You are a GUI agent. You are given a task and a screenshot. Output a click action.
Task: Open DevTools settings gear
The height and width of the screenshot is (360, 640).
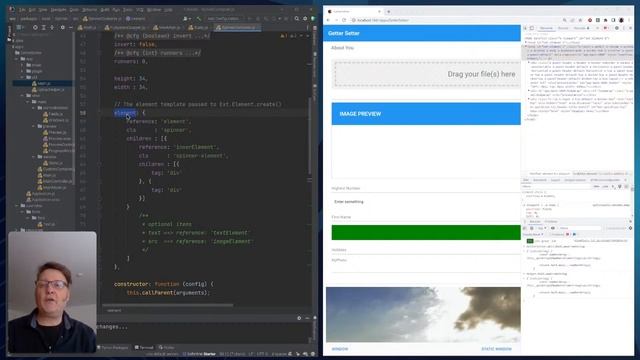coord(617,28)
